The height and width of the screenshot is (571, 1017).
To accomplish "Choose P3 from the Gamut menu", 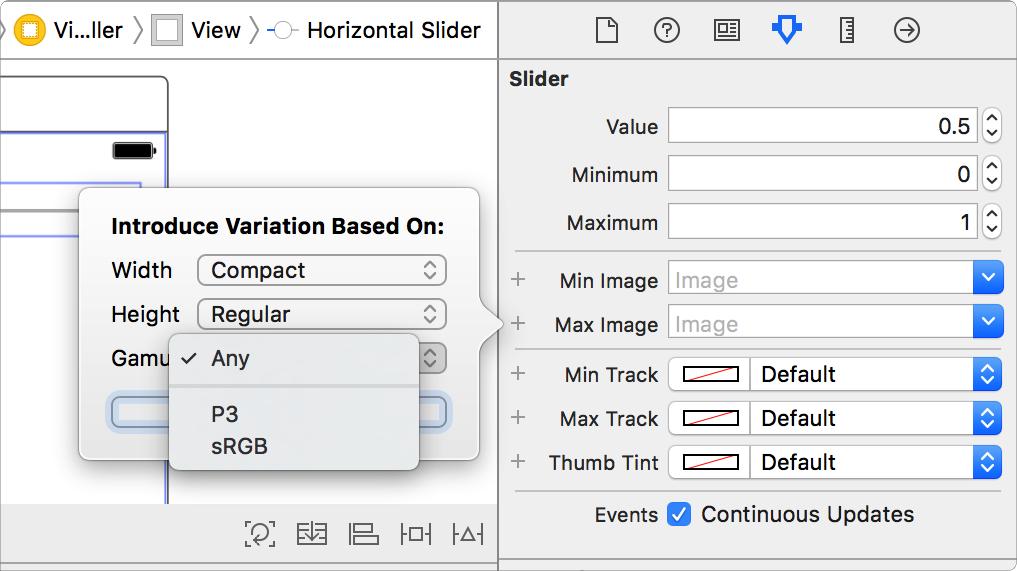I will coord(225,415).
